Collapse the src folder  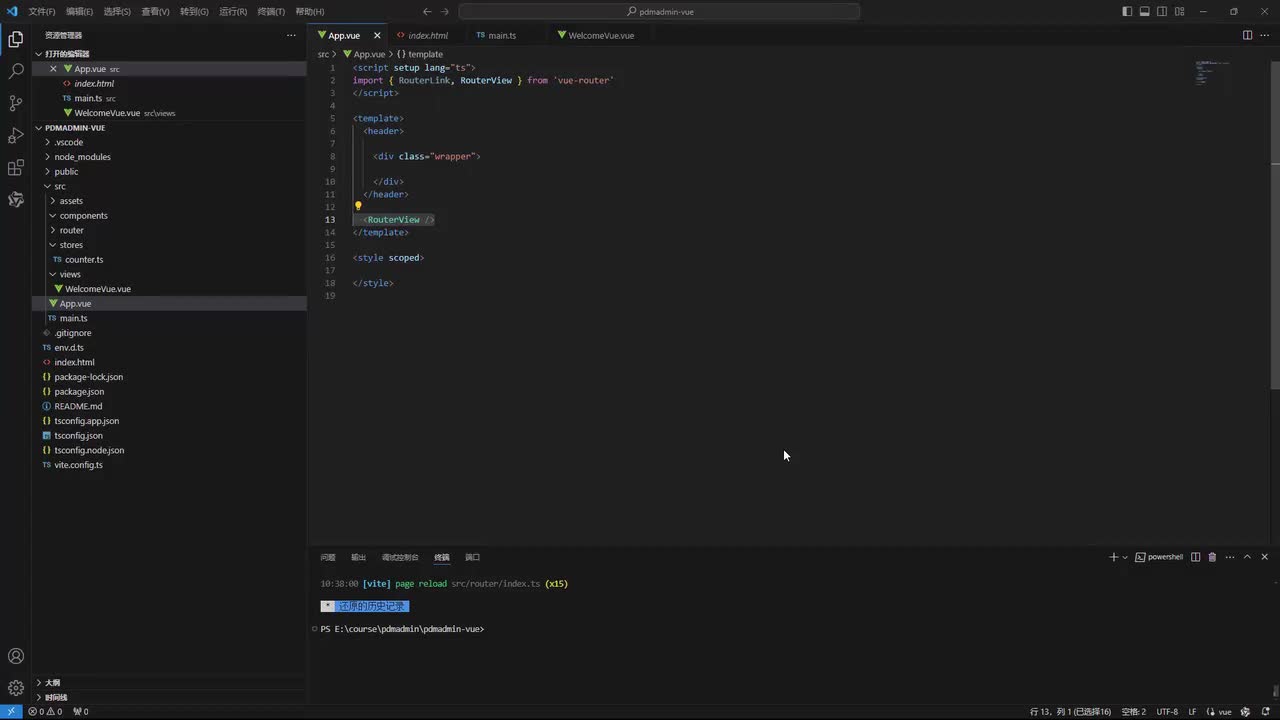[60, 186]
